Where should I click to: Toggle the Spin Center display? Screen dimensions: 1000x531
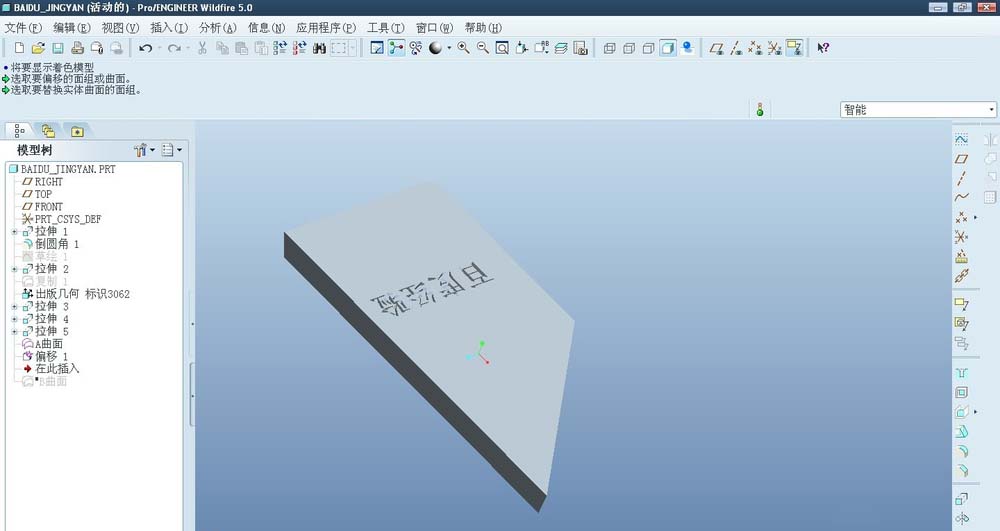pyautogui.click(x=396, y=48)
